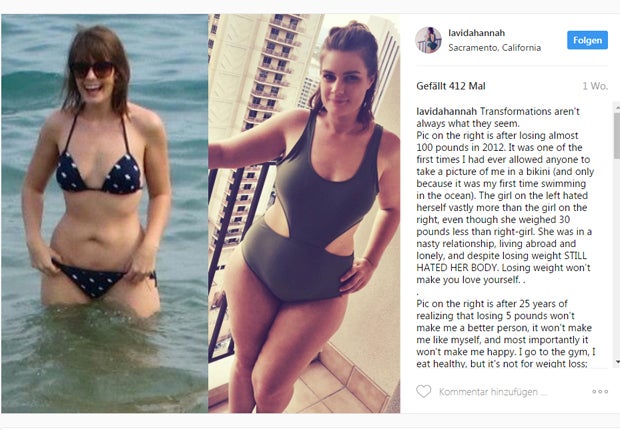Image resolution: width=620 pixels, height=430 pixels.
Task: Click the caption scrollbar down arrow
Action: pos(616,362)
